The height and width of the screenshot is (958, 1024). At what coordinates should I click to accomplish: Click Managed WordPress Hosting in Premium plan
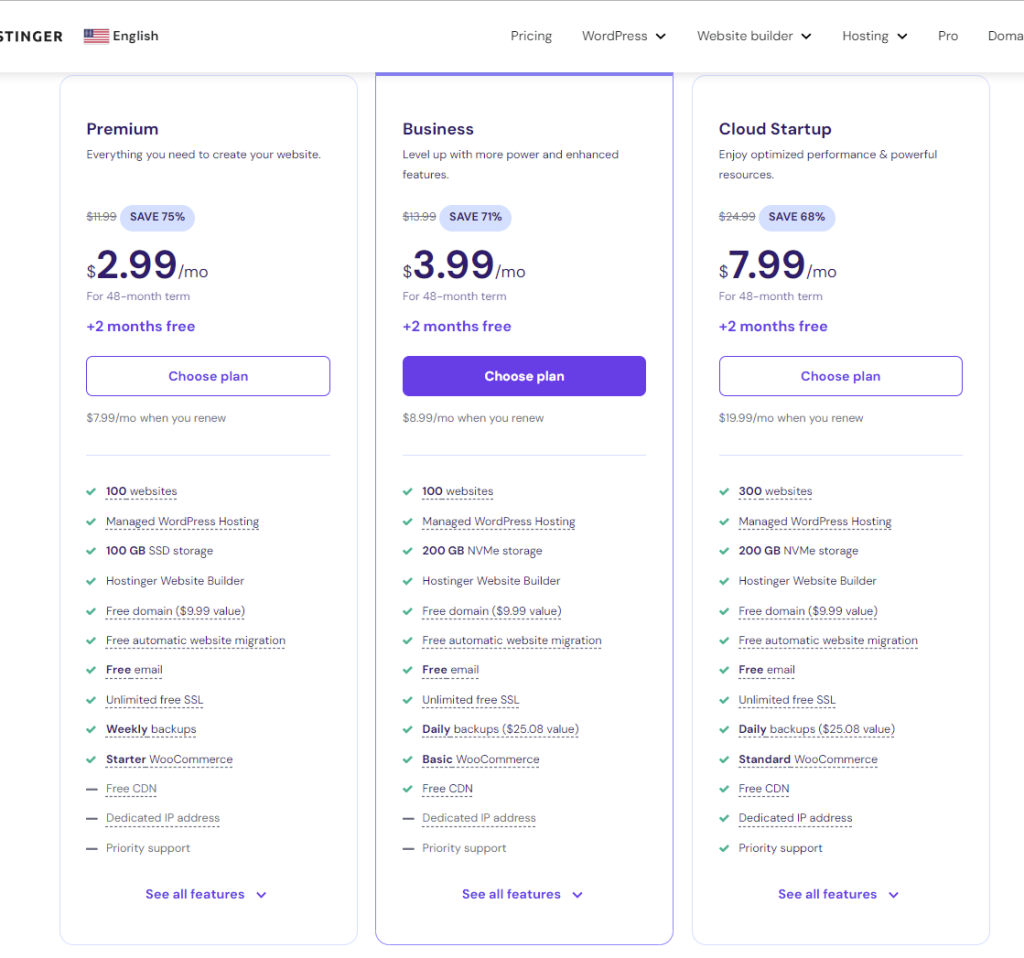[182, 521]
